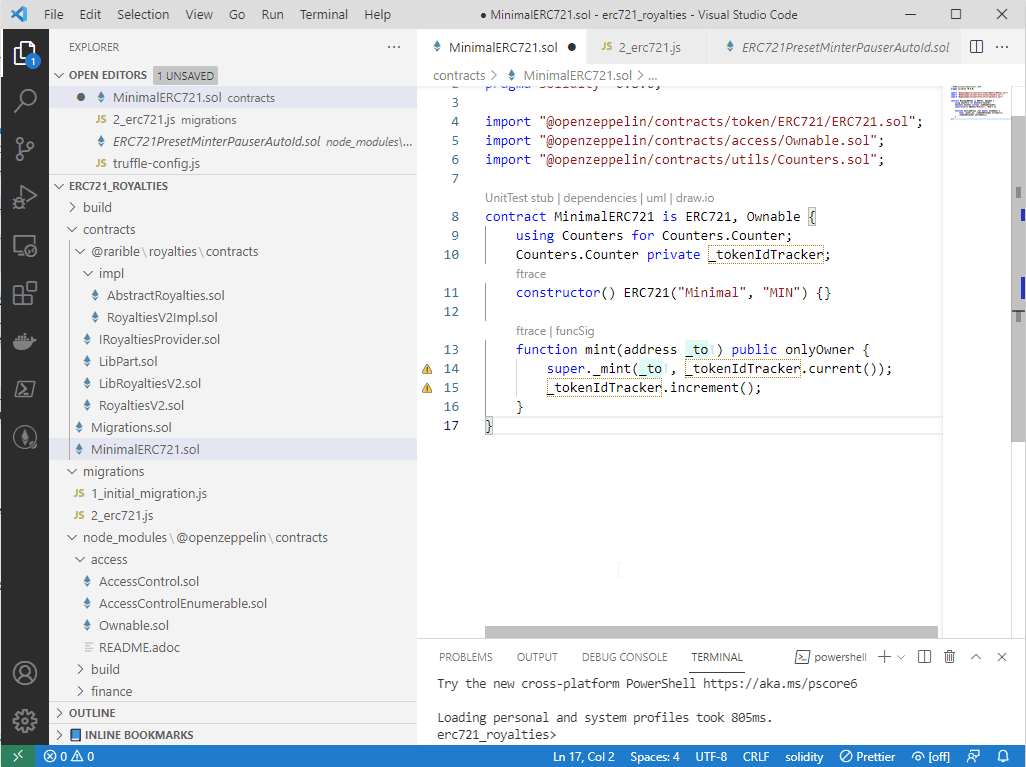The height and width of the screenshot is (767, 1026).
Task: Open the PowerShell icon view in activity bar
Action: pyautogui.click(x=25, y=389)
